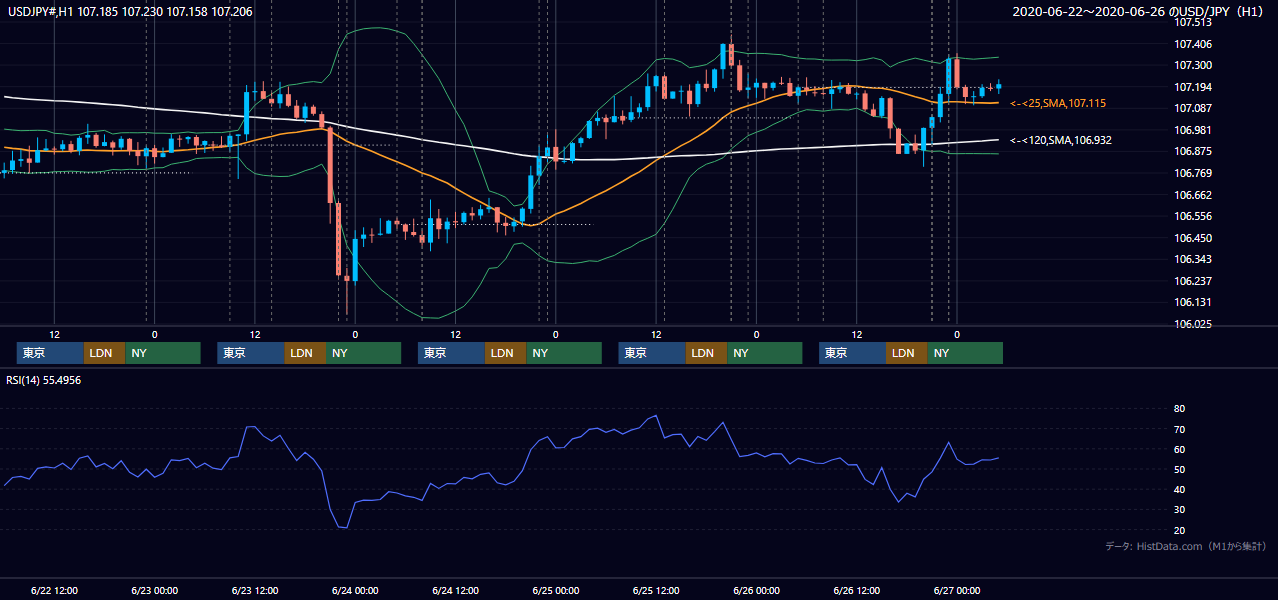1278x600 pixels.
Task: Click the leftmost NY session box
Action: point(163,353)
